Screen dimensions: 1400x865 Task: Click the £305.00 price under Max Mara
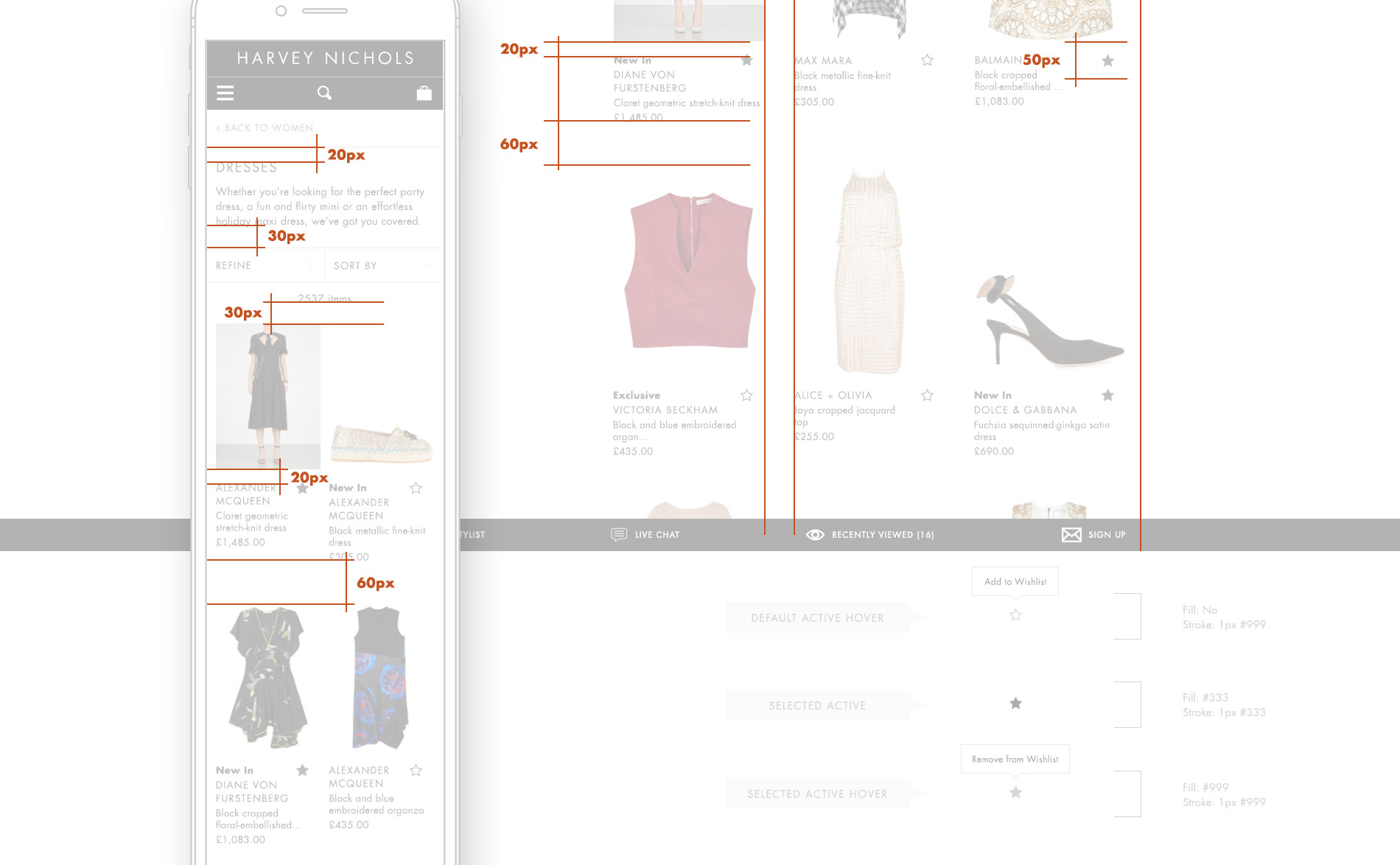(814, 102)
